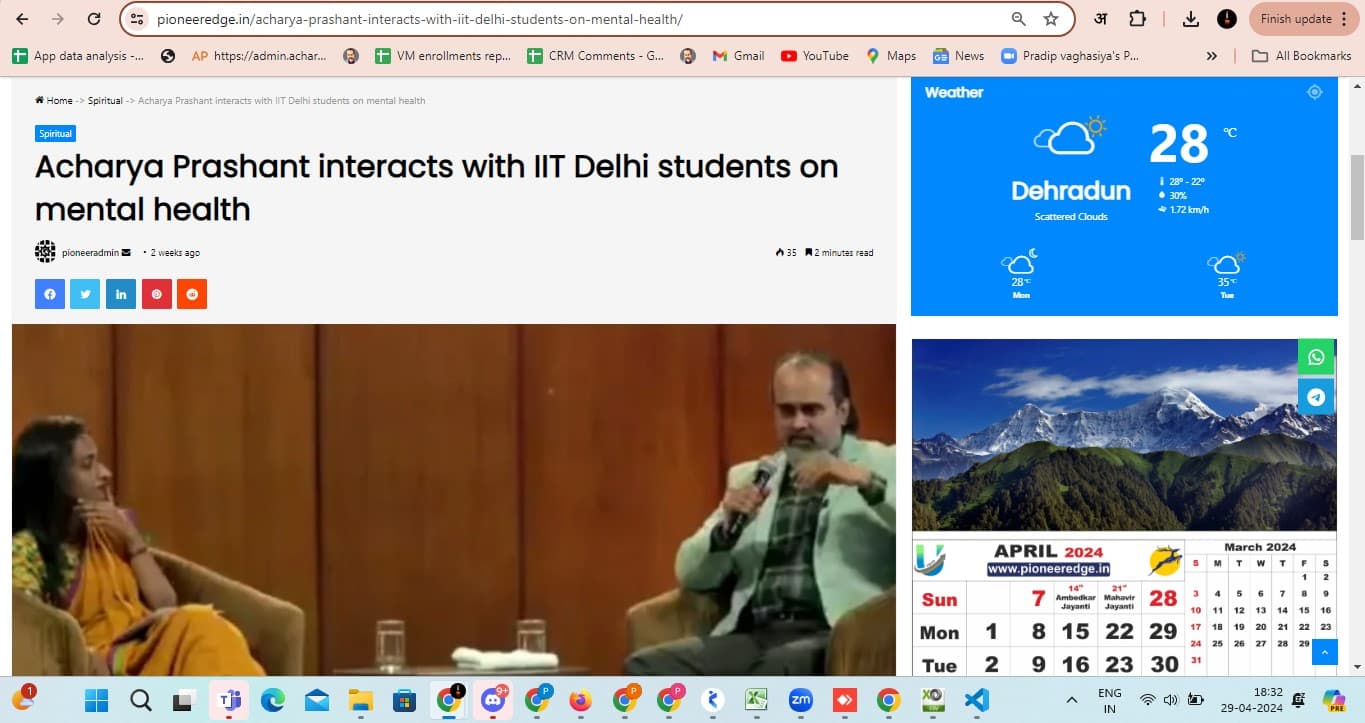Open the YouTube bookmark

tap(814, 56)
